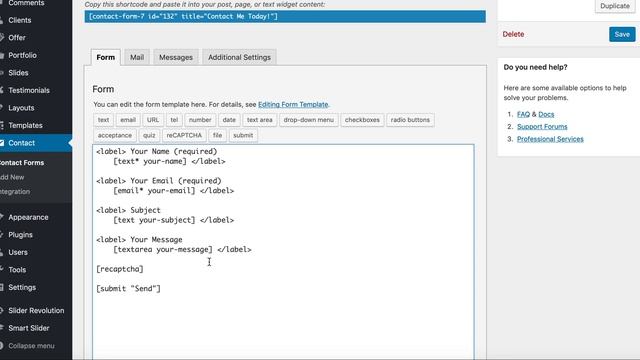640x360 pixels.
Task: Select the contact-form-7 shortcode field
Action: pyautogui.click(x=285, y=16)
